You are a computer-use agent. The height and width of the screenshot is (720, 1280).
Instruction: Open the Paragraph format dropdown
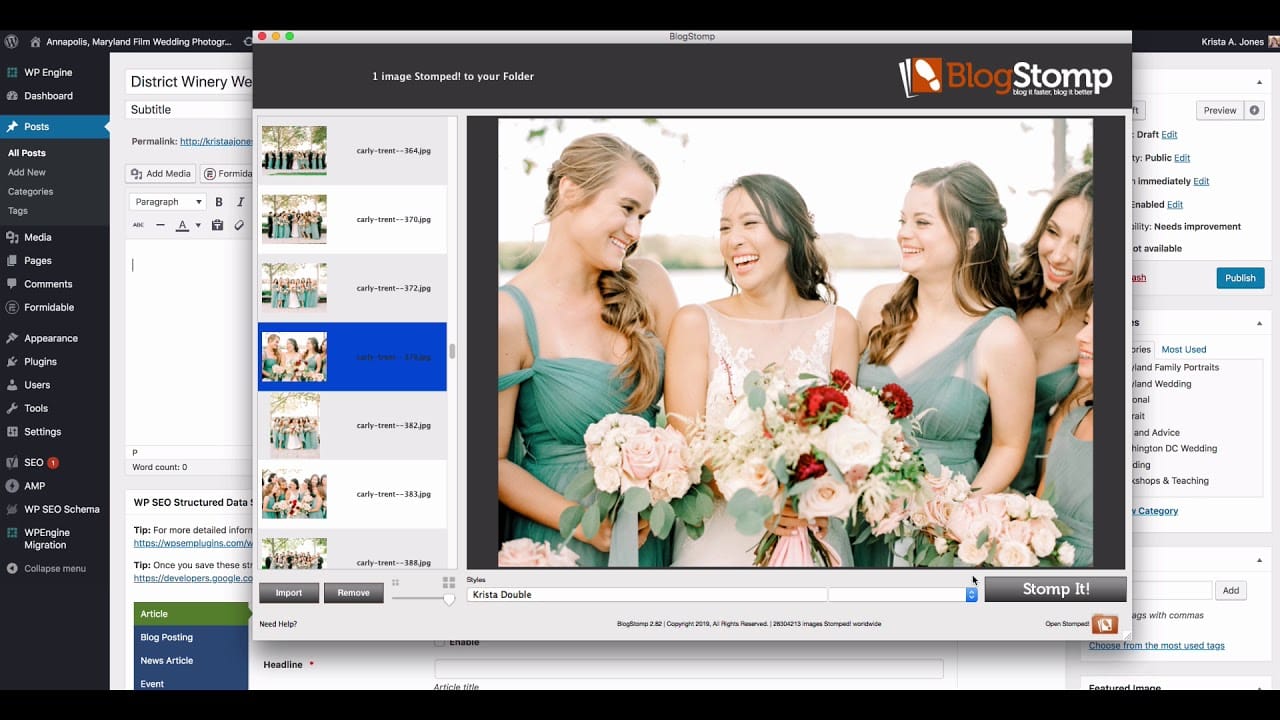(168, 202)
